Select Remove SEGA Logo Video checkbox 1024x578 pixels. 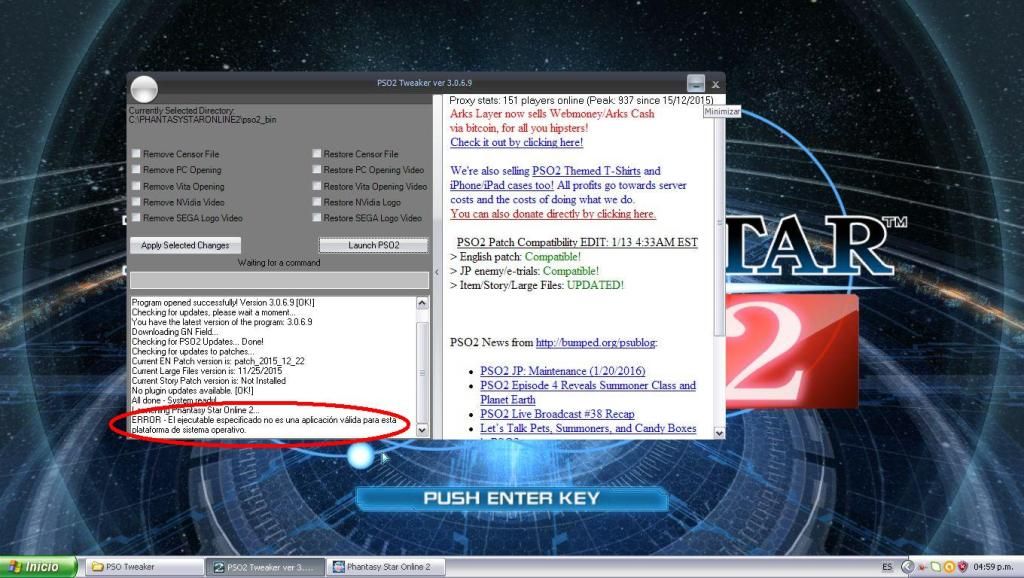click(136, 217)
